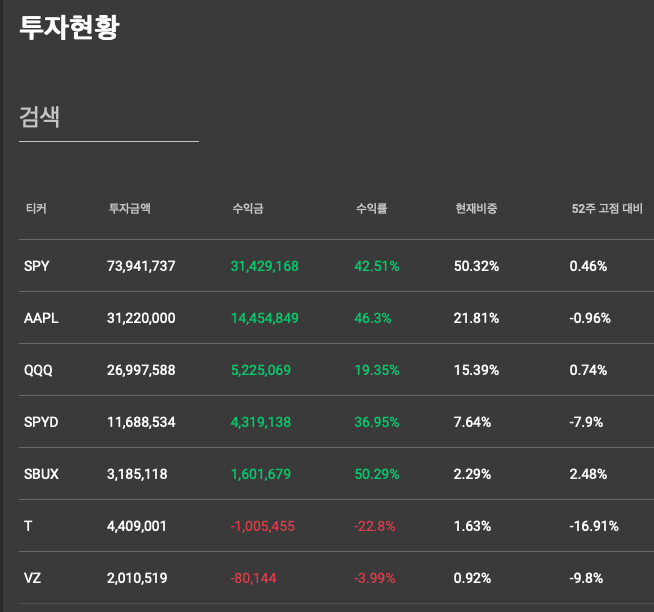Sort by the 티커 column header
654x612 pixels.
(36, 208)
